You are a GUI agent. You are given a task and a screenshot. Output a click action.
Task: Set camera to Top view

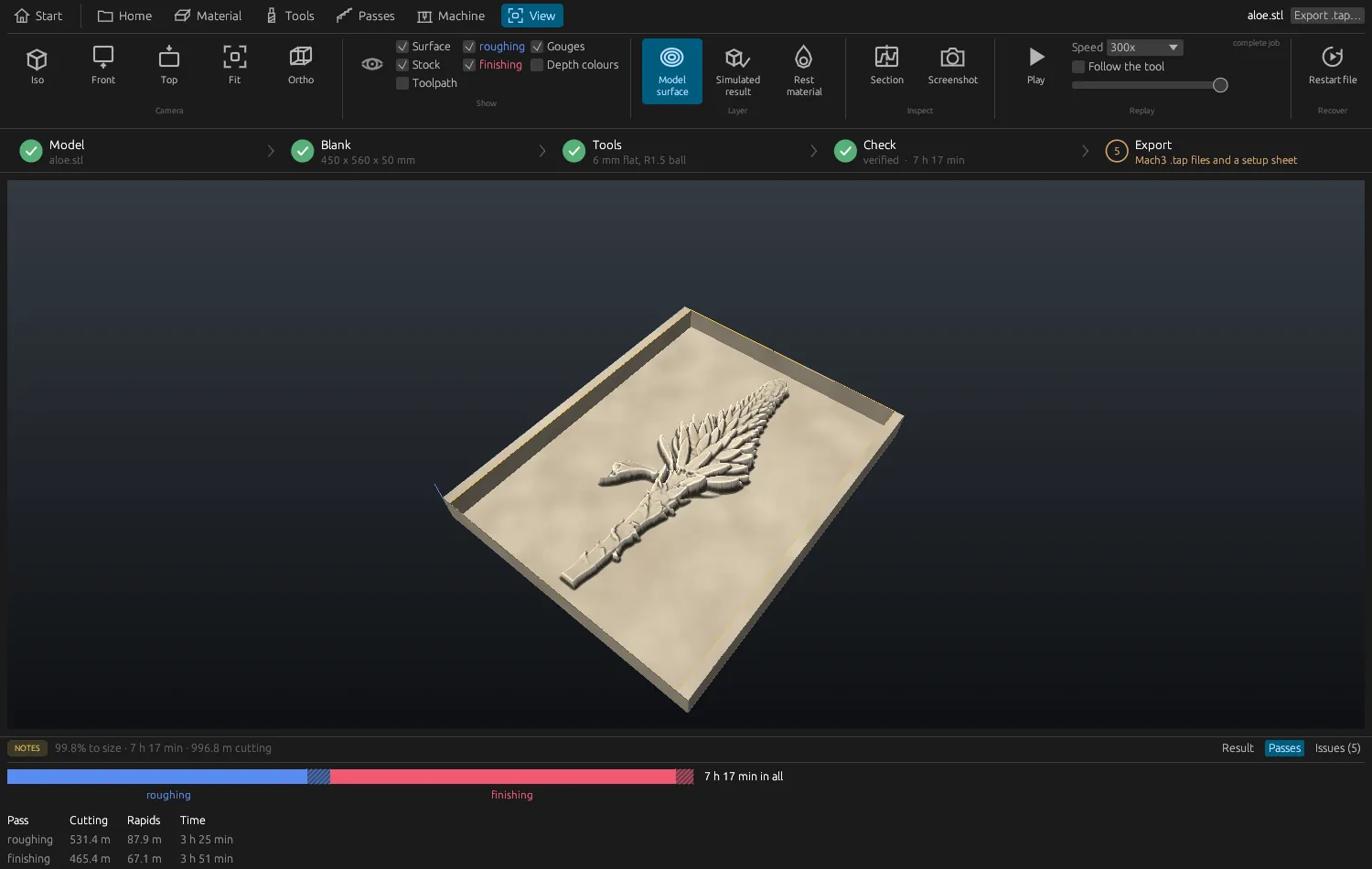coord(169,66)
